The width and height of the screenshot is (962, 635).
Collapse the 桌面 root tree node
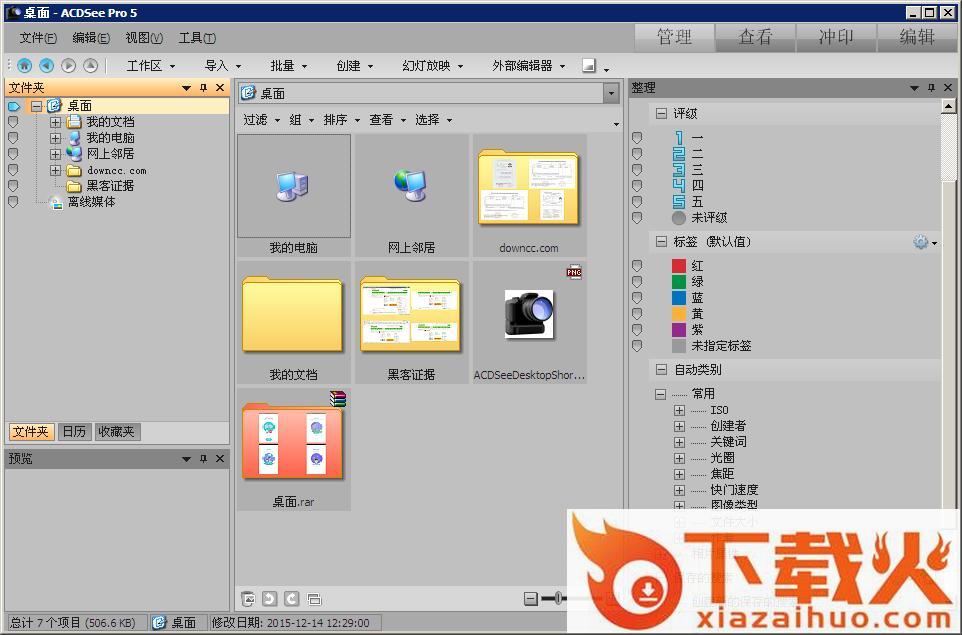pyautogui.click(x=37, y=106)
